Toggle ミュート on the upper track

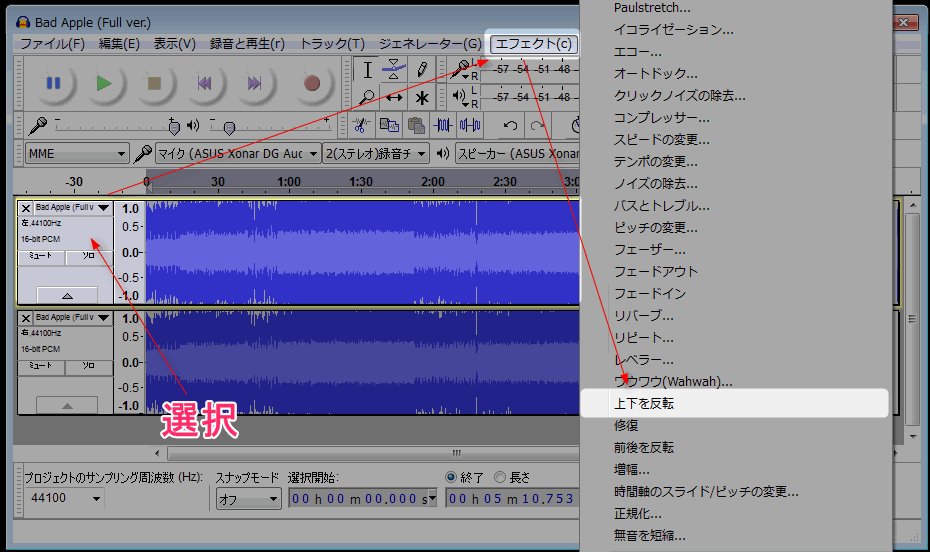(41, 256)
